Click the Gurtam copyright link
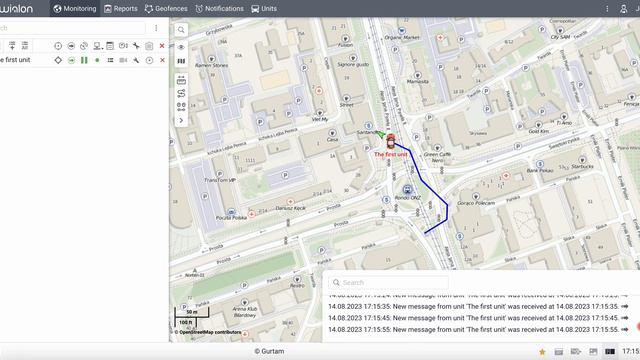This screenshot has width=640, height=360. 269,351
